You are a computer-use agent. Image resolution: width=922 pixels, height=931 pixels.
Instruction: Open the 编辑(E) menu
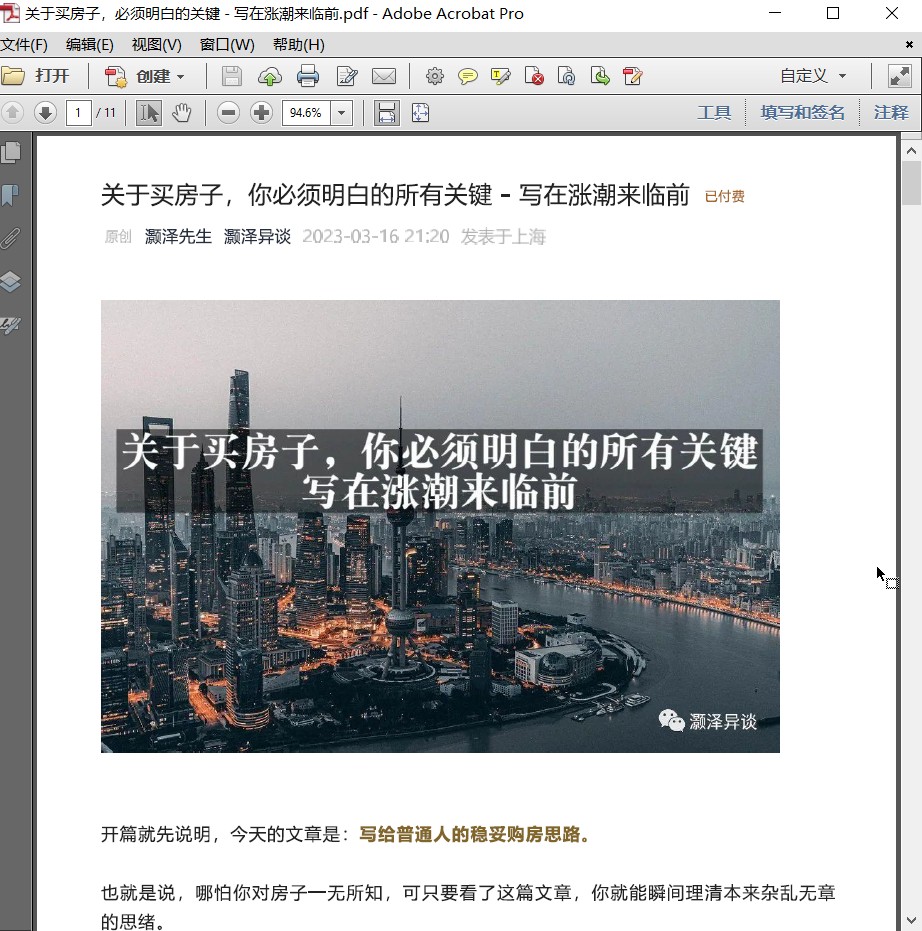90,45
